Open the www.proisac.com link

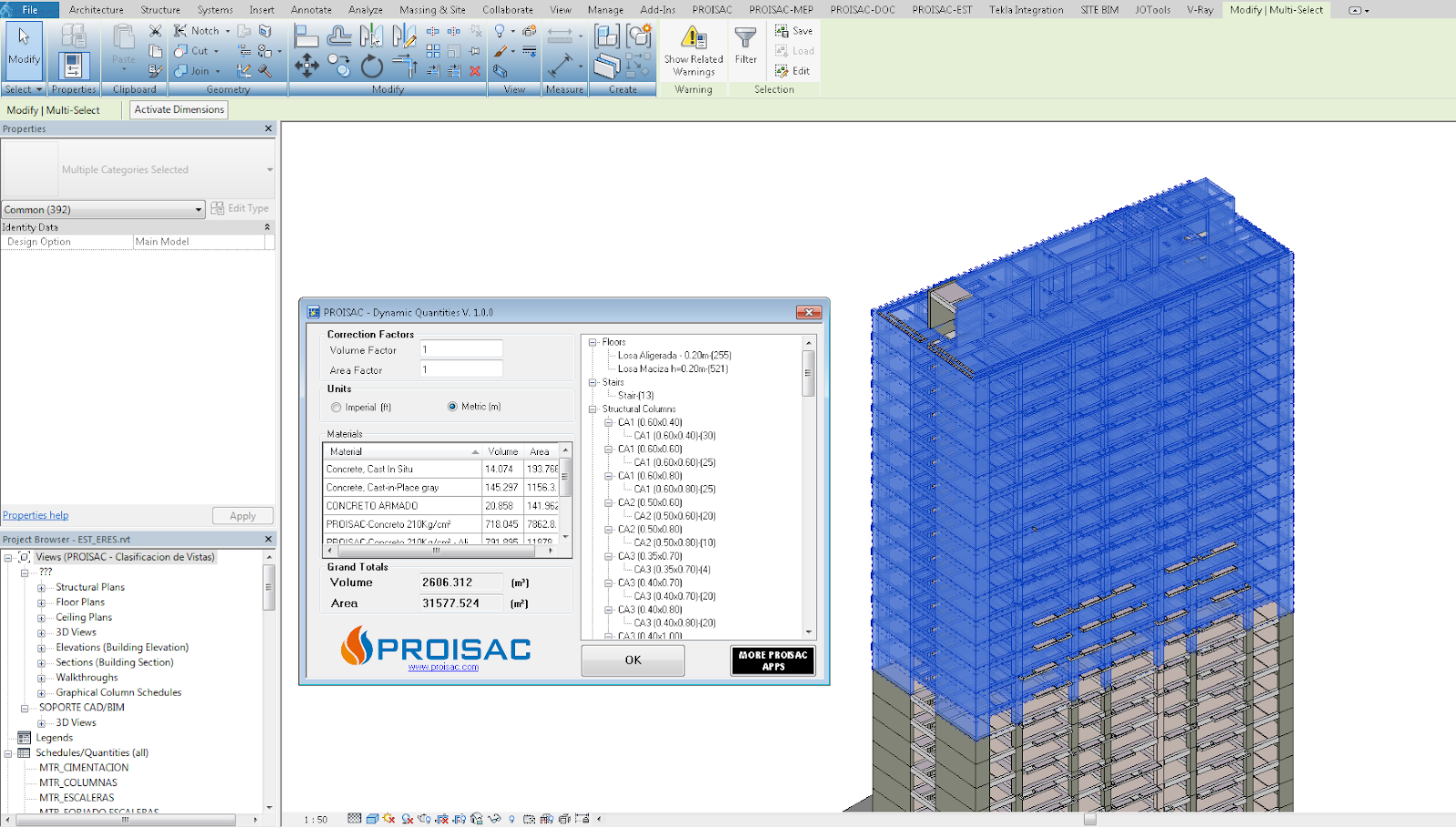click(x=443, y=667)
